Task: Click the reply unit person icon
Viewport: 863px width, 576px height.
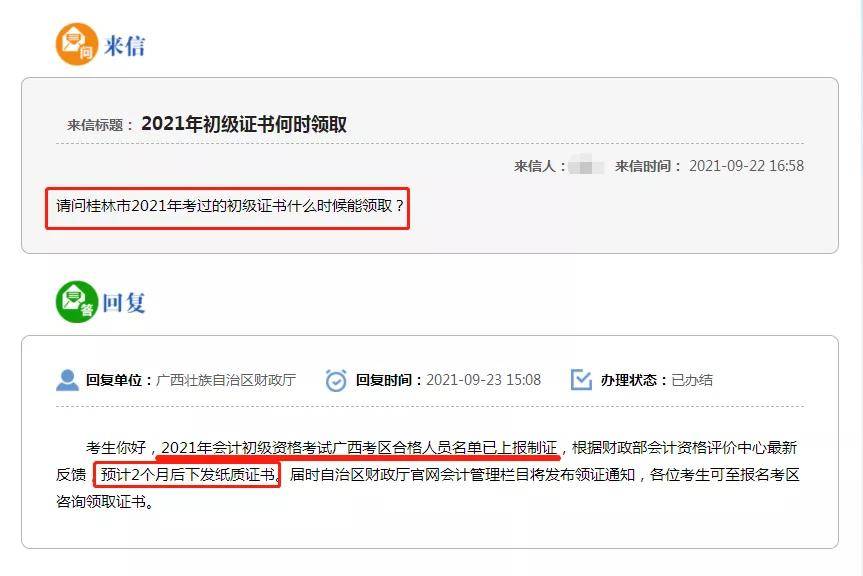Action: pyautogui.click(x=68, y=380)
